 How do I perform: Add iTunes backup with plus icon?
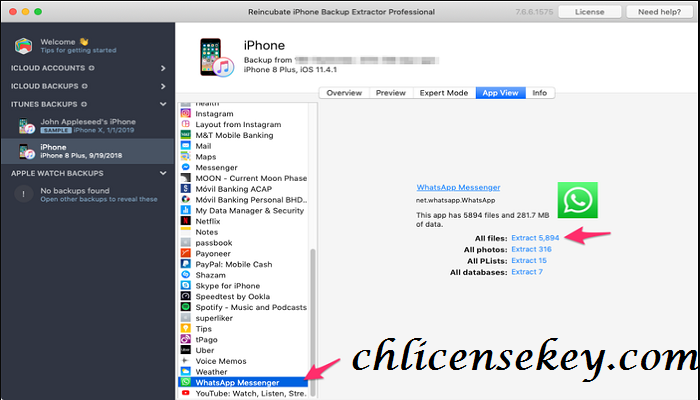(x=84, y=104)
